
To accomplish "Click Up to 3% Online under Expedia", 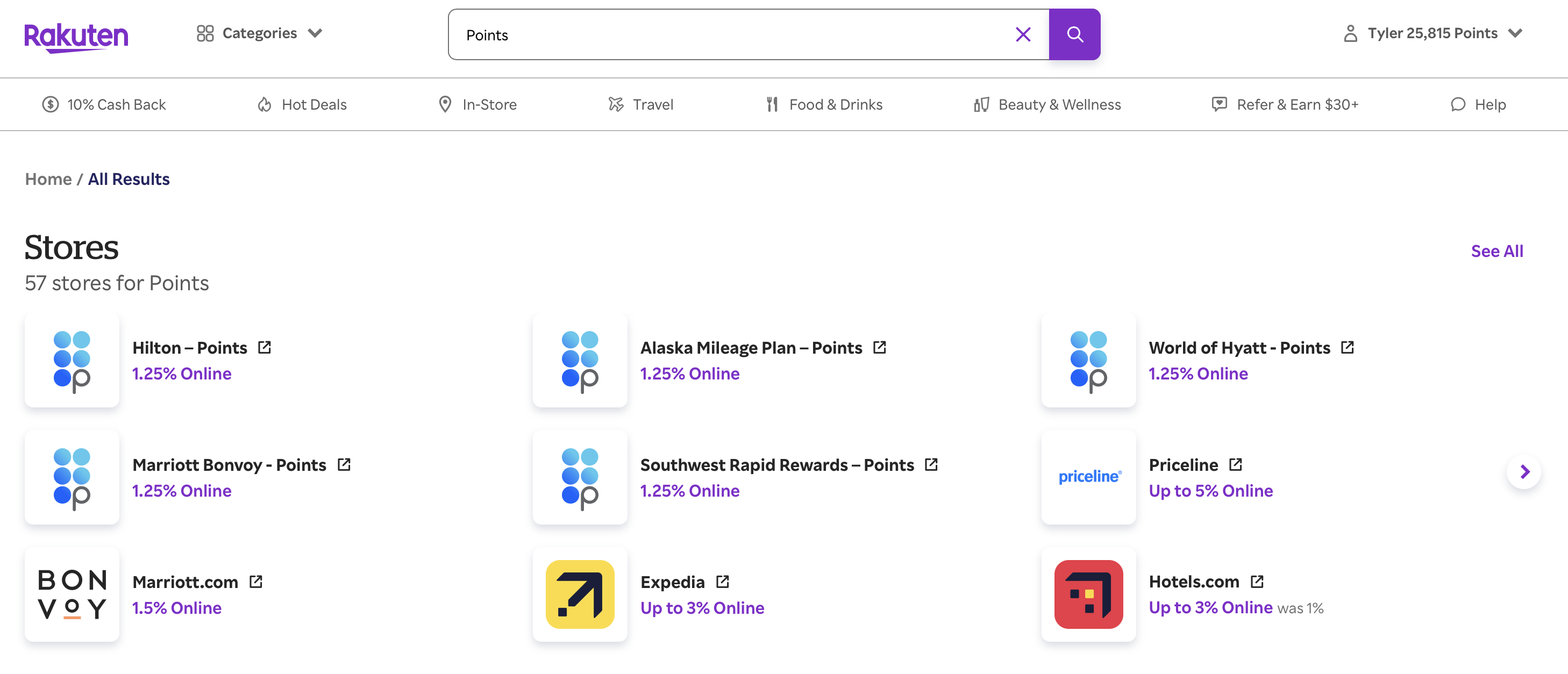I will (702, 608).
